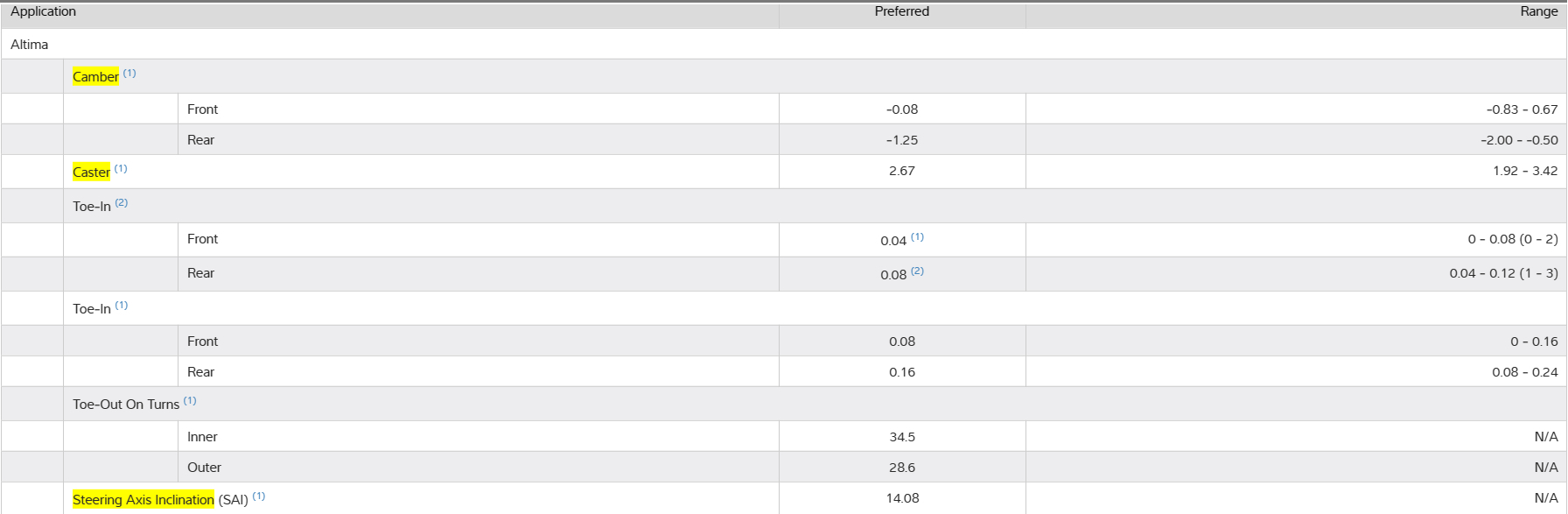Image resolution: width=1568 pixels, height=514 pixels.
Task: Click footnote 1 after Steering Axis Inclination (SAI)
Action: (x=259, y=496)
